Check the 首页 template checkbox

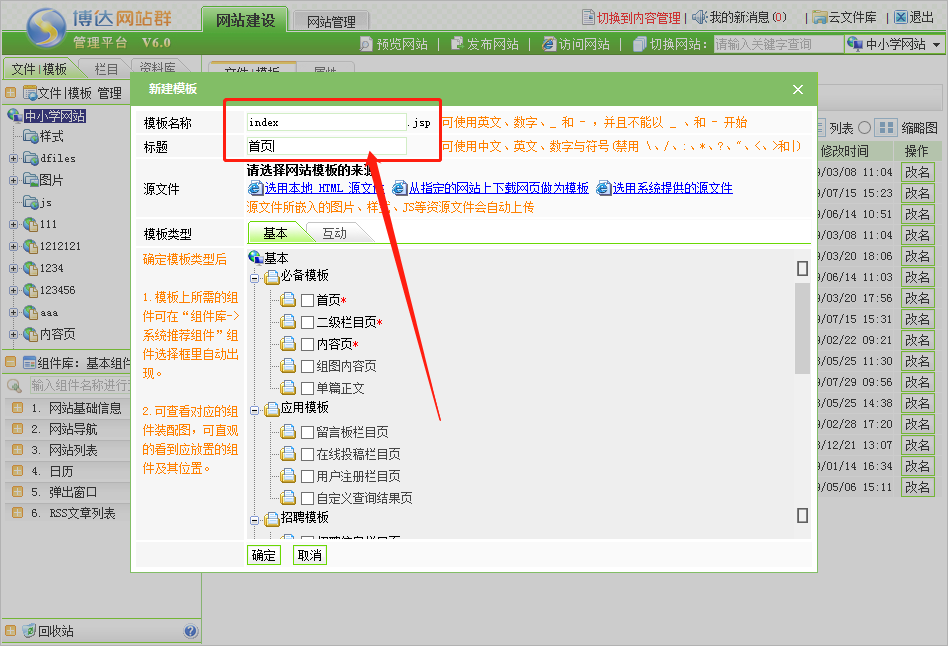point(308,300)
